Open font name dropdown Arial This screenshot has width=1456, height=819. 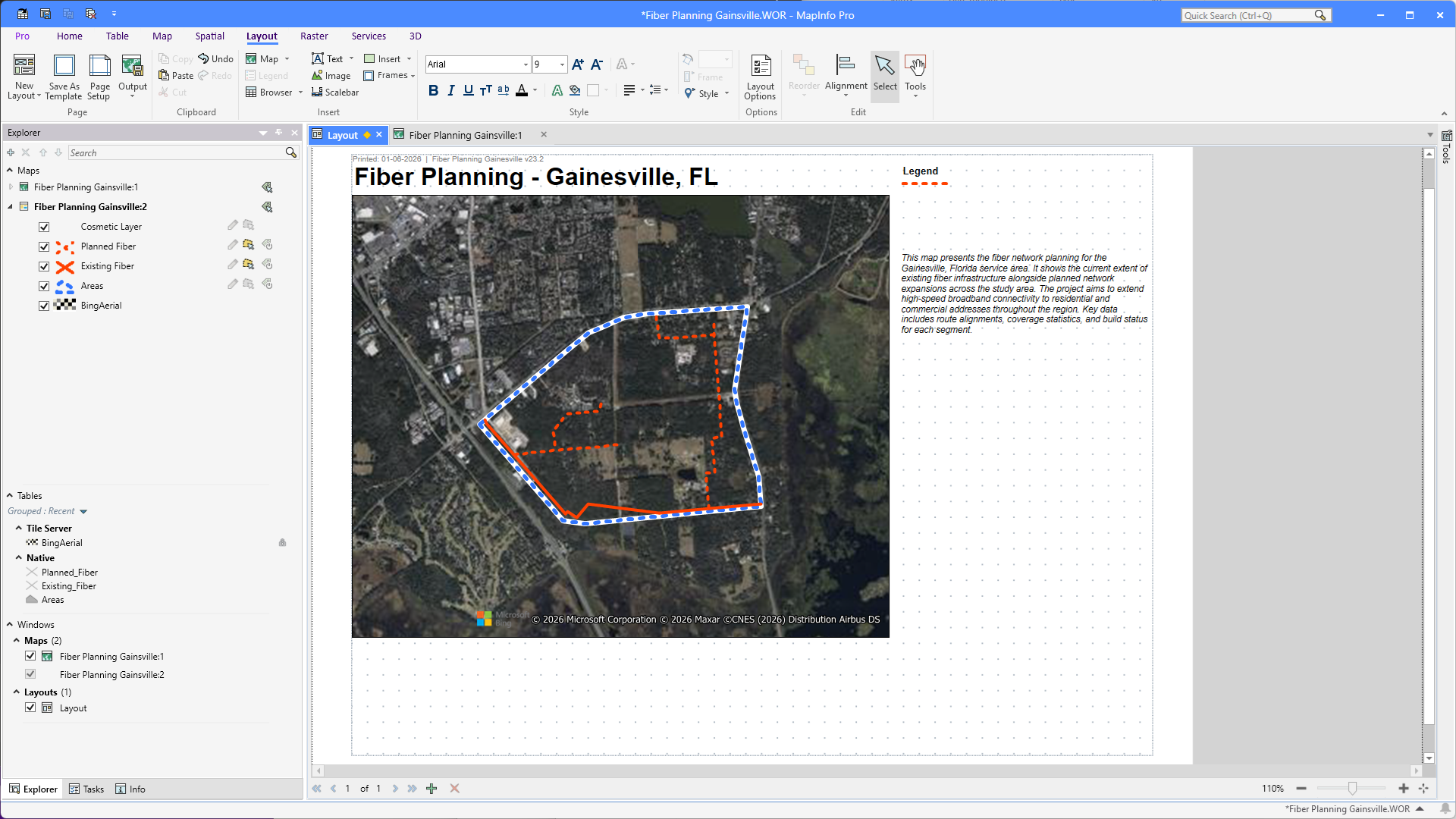[x=526, y=64]
